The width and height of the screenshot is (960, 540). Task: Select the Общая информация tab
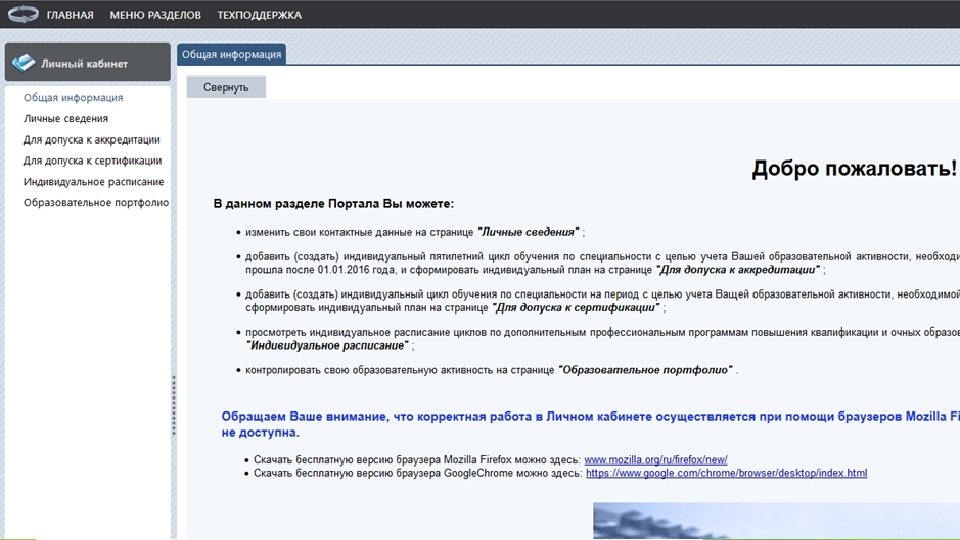point(231,54)
